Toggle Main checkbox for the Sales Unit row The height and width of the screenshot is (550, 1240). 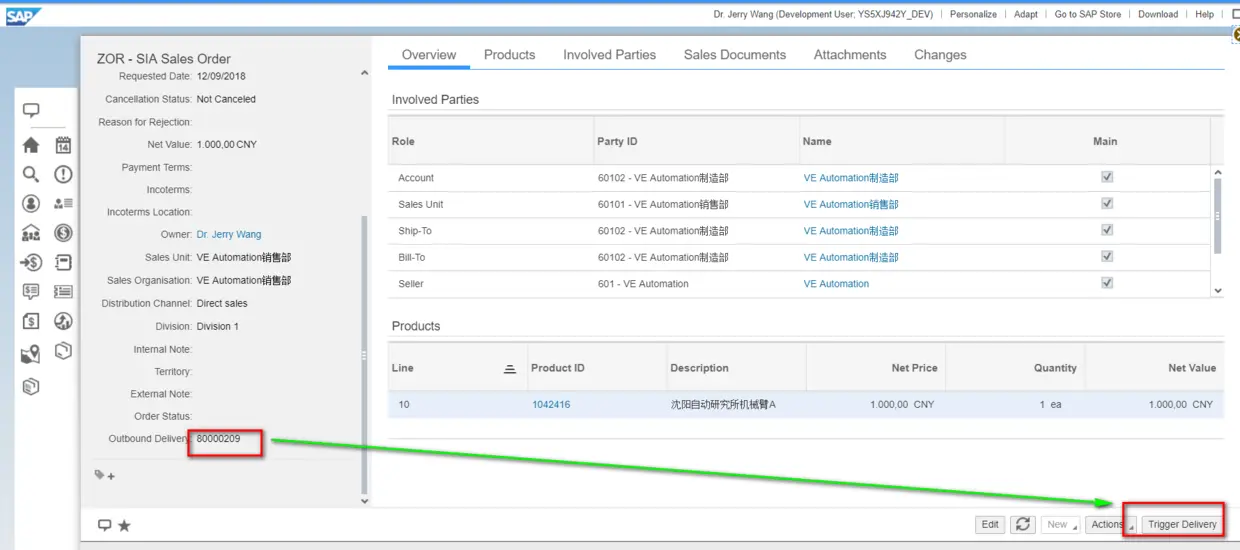click(1107, 203)
